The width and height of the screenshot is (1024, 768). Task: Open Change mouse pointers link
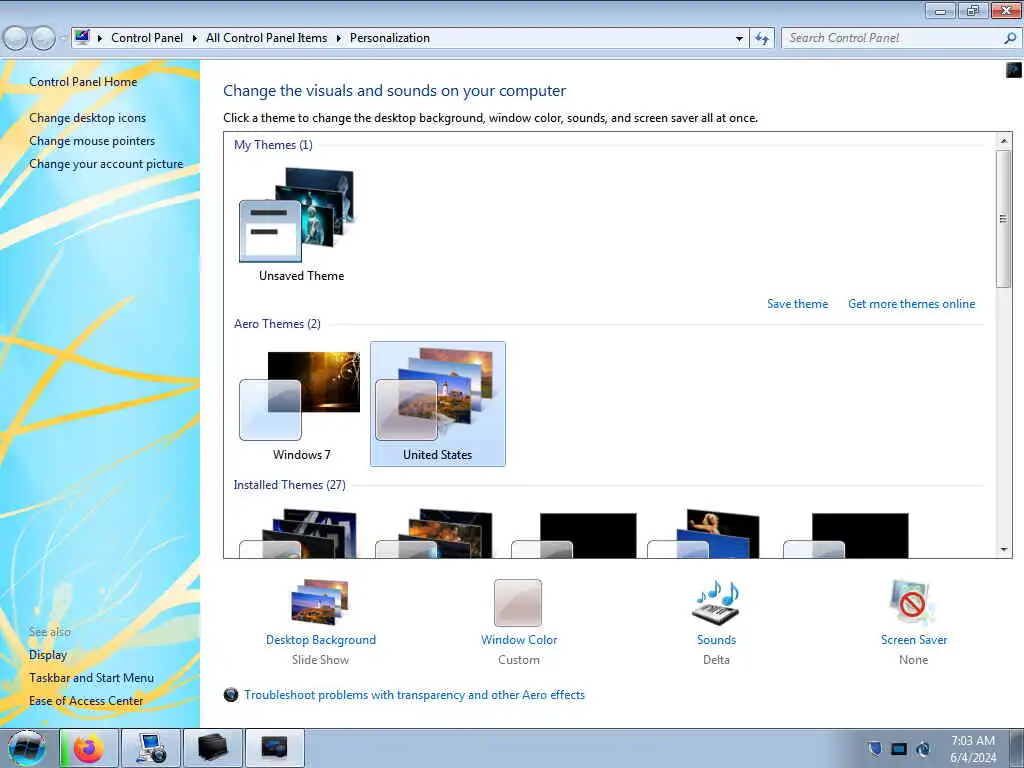92,141
